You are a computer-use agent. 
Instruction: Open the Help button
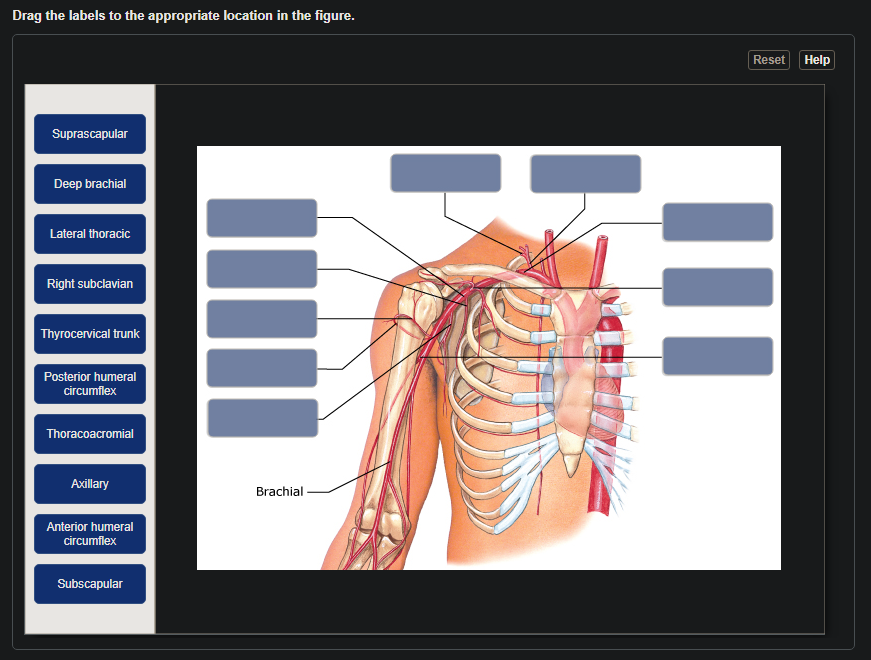click(x=817, y=60)
